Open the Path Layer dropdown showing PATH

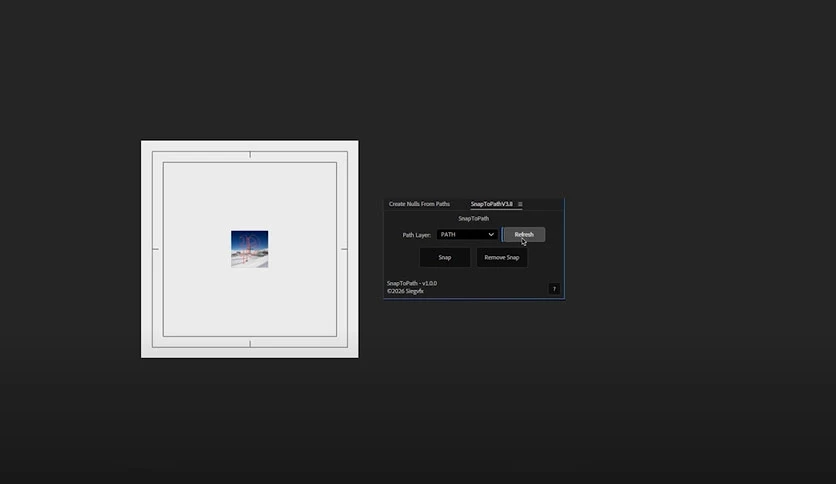click(467, 235)
